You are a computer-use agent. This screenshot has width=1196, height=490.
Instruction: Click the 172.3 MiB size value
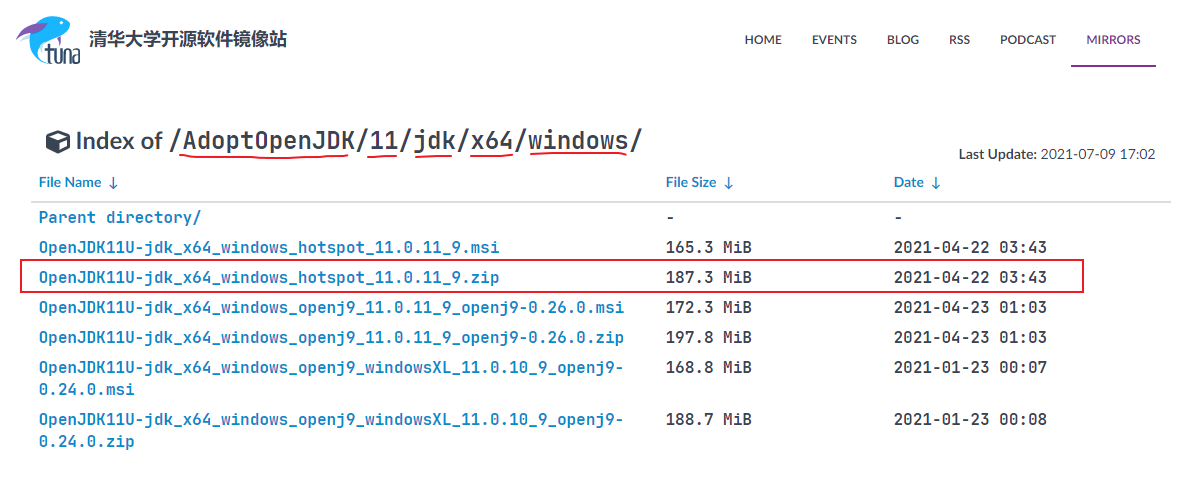pyautogui.click(x=709, y=308)
